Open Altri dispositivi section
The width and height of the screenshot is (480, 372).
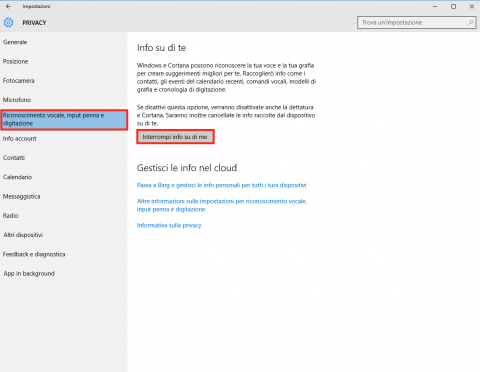pyautogui.click(x=23, y=235)
